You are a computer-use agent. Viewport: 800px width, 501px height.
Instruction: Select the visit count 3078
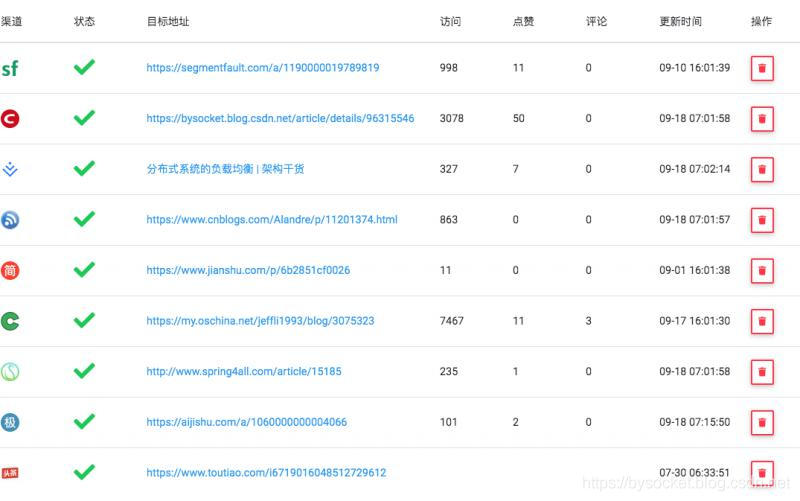(x=452, y=118)
